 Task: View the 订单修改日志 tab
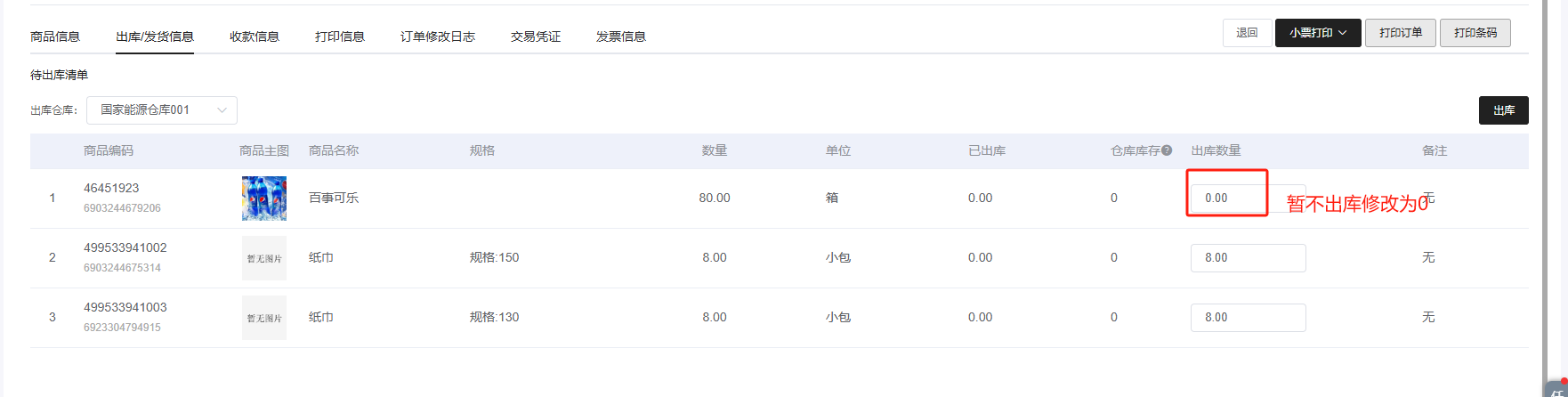point(438,36)
